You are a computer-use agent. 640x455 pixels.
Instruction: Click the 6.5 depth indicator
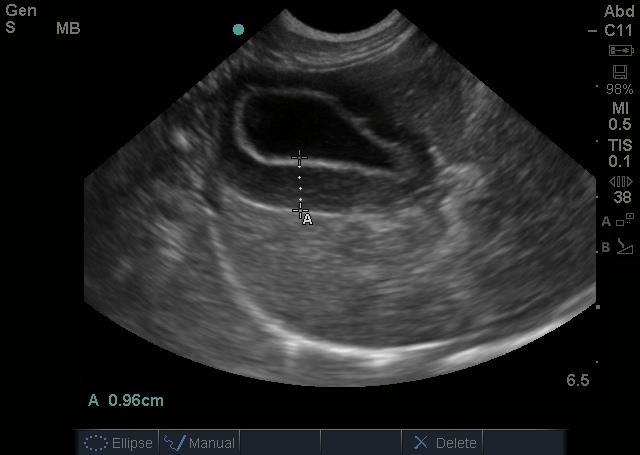pyautogui.click(x=578, y=380)
